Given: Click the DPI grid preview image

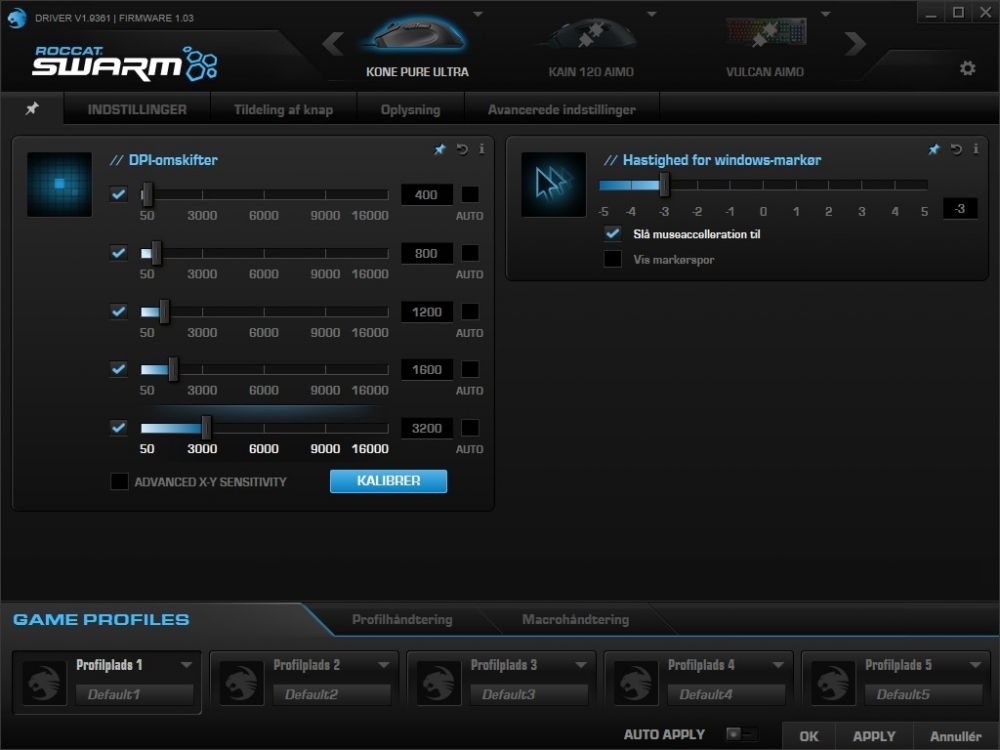Looking at the screenshot, I should coord(59,184).
